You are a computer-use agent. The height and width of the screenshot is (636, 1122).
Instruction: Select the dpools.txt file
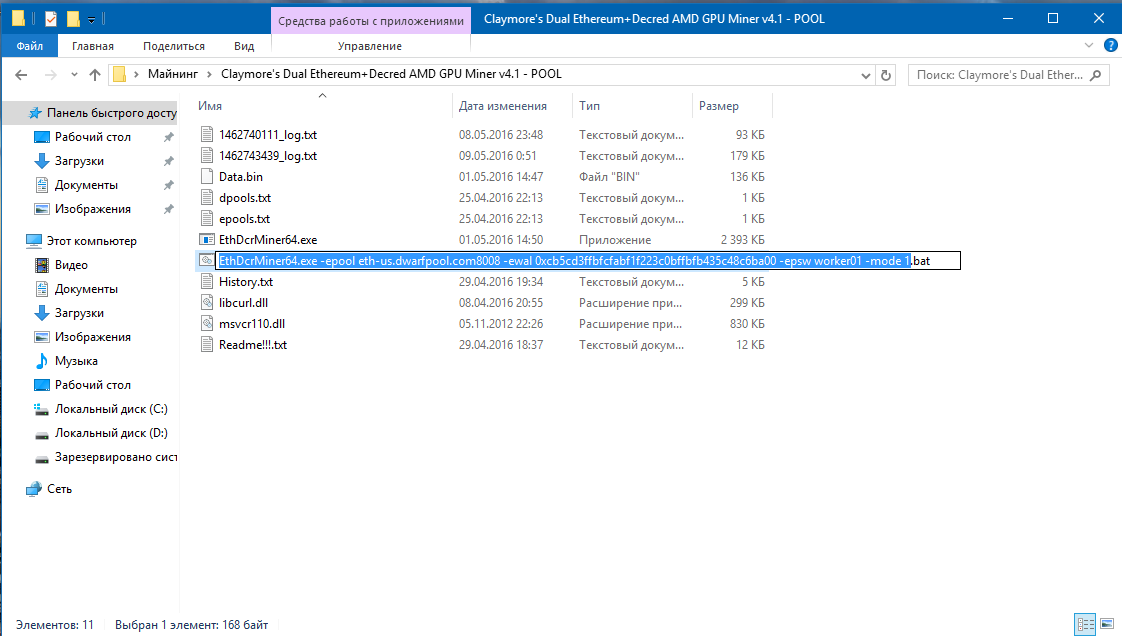(x=245, y=197)
